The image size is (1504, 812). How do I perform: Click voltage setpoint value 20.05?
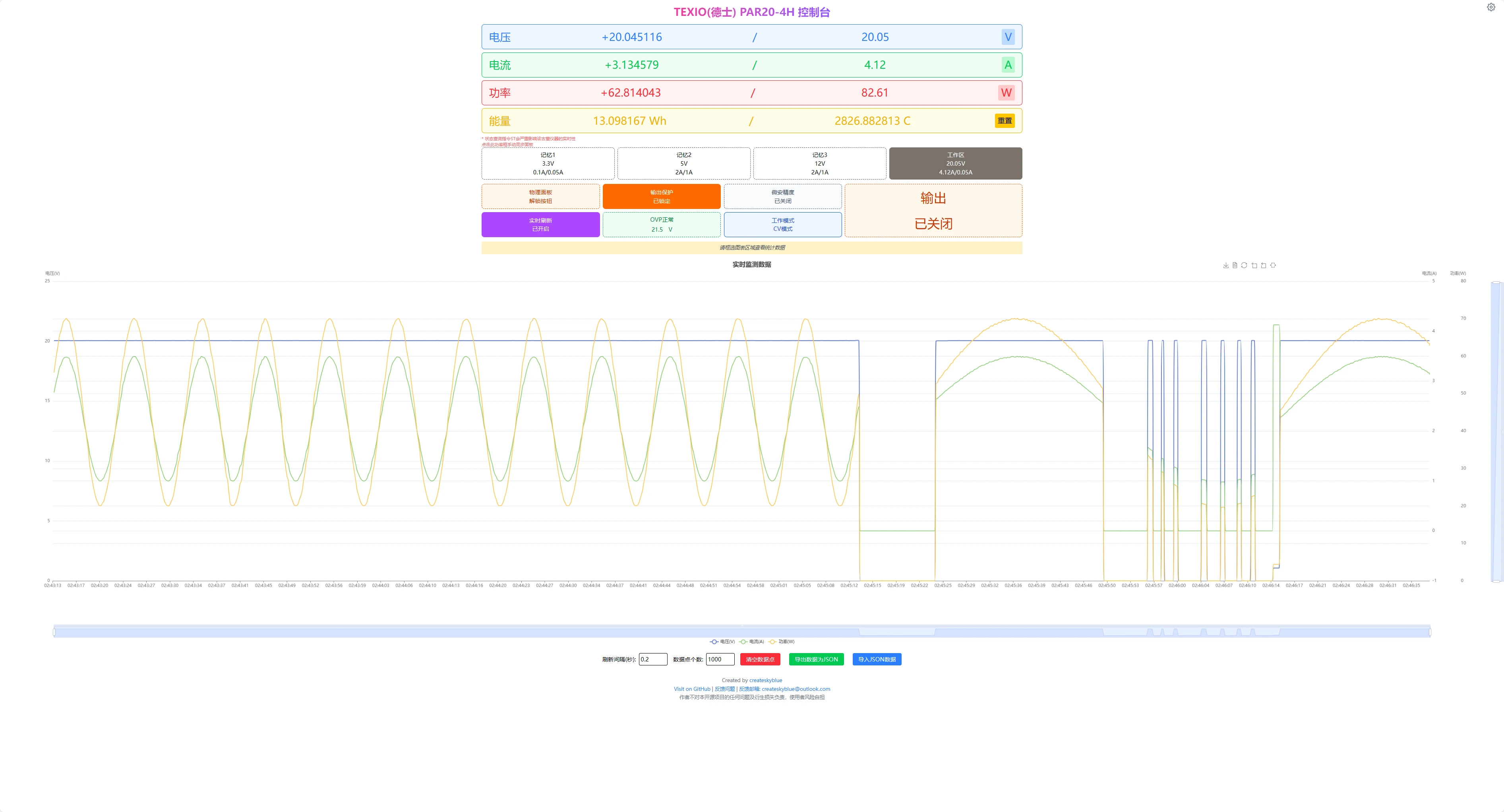(875, 37)
